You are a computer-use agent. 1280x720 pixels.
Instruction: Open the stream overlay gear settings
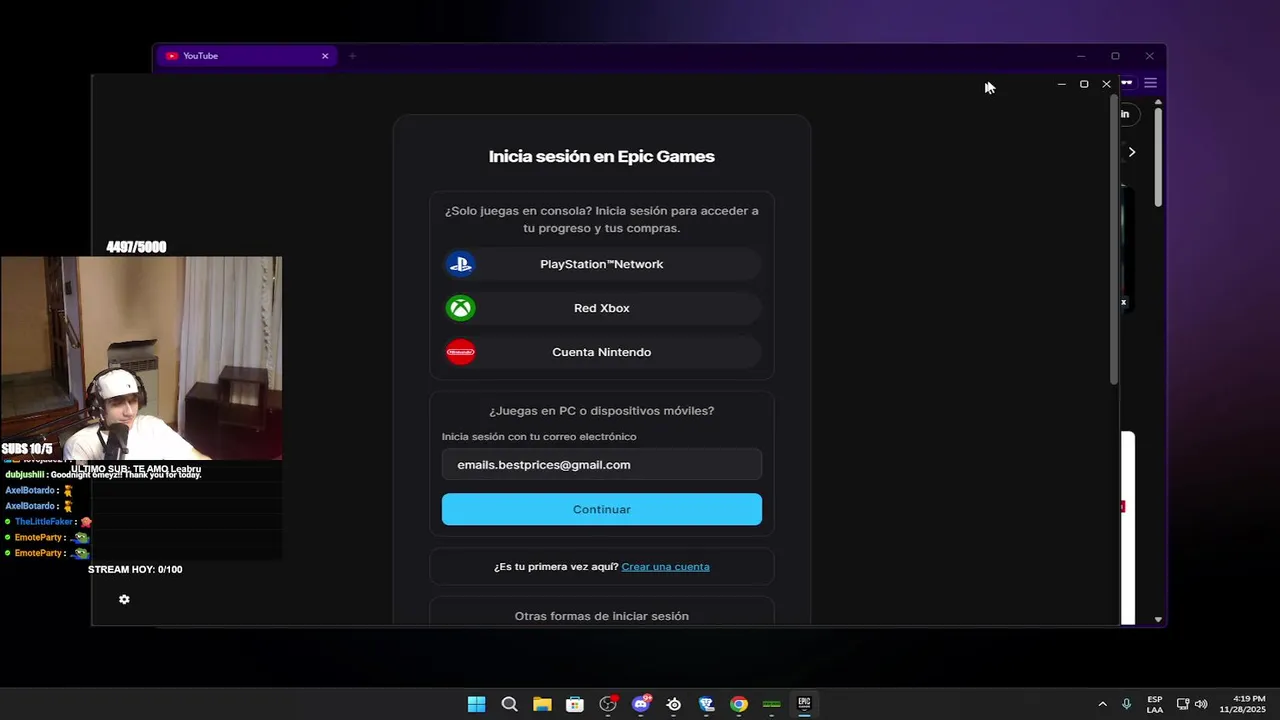click(x=124, y=599)
